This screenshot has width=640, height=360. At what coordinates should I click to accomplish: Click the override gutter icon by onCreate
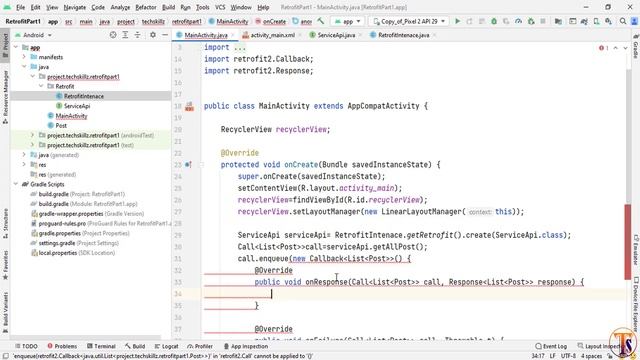[x=188, y=164]
